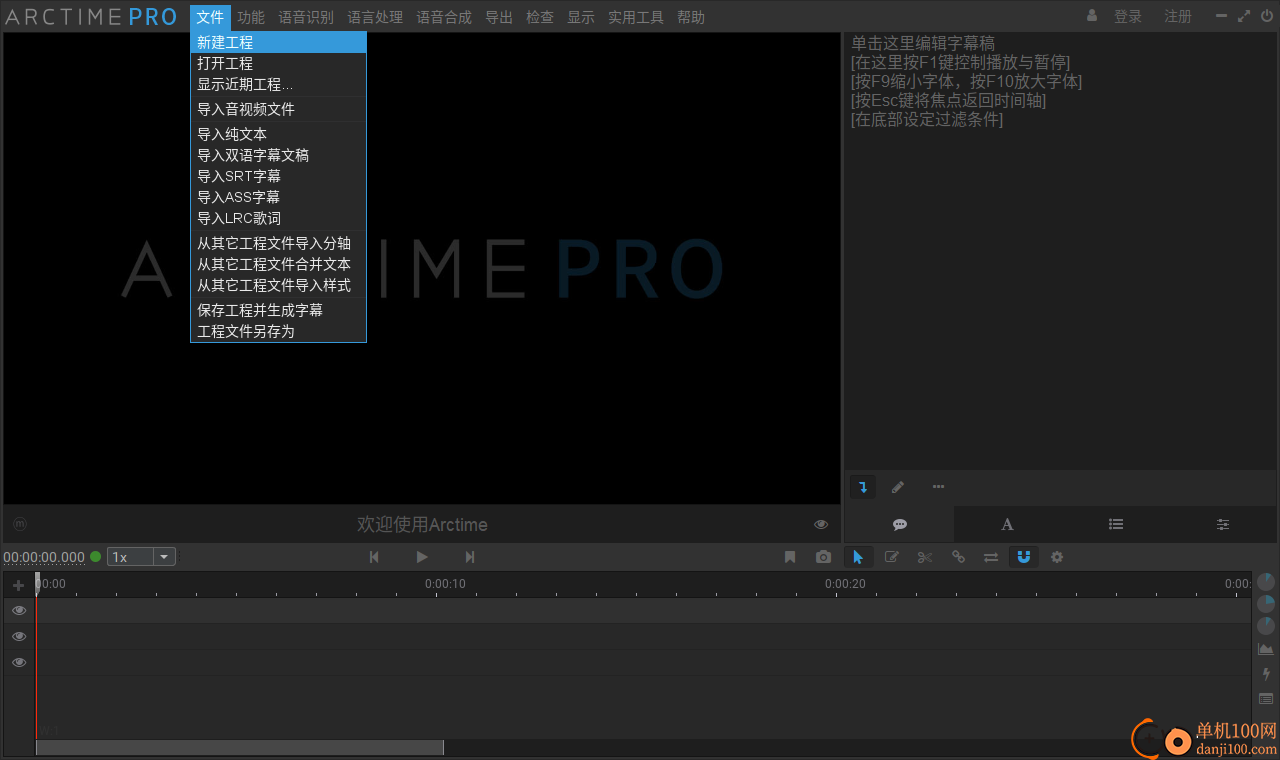The image size is (1280, 760).
Task: Take a snapshot with camera icon
Action: [823, 557]
